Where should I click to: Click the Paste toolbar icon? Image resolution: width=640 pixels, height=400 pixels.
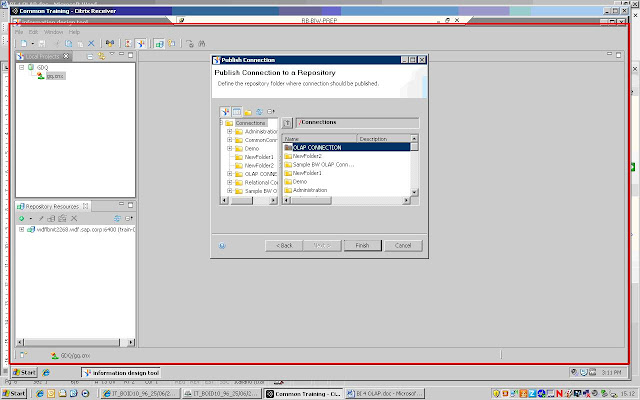tap(80, 43)
